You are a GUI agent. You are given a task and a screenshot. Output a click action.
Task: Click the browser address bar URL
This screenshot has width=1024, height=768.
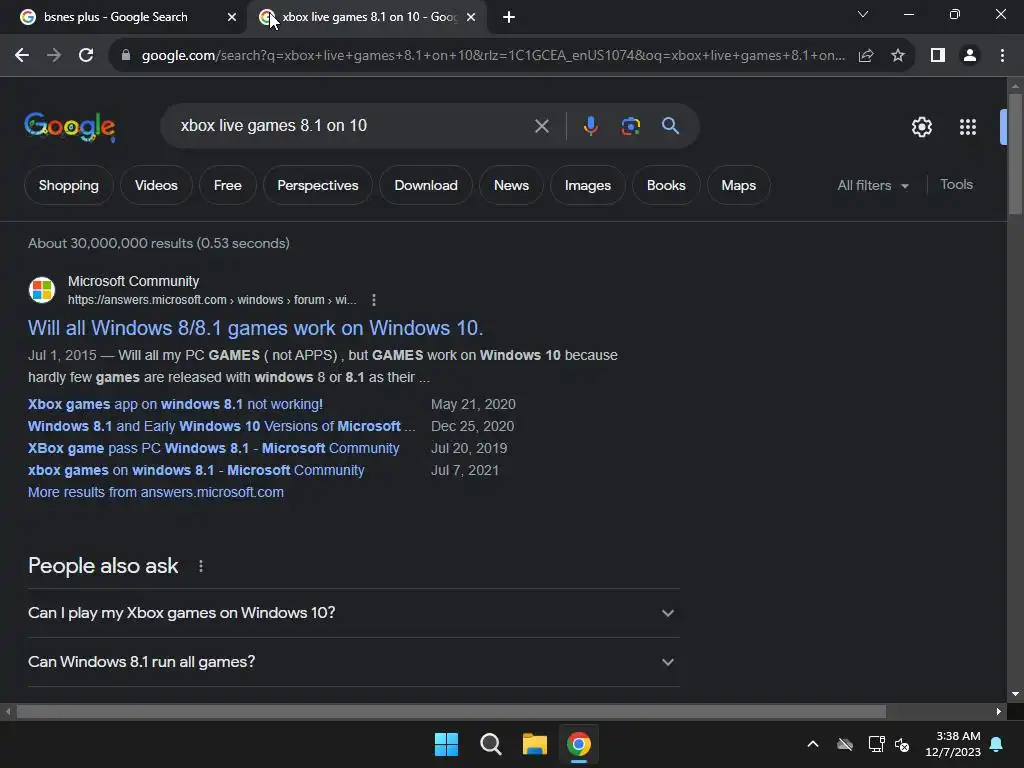tap(493, 56)
